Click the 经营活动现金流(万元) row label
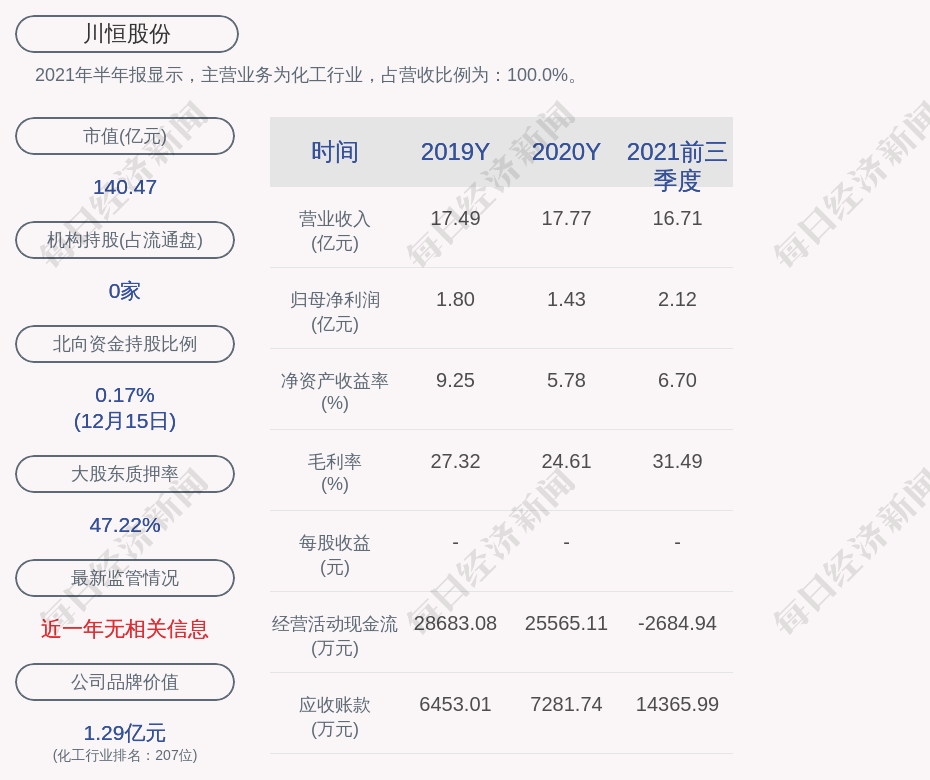Screen dimensions: 930x780 coord(335,636)
